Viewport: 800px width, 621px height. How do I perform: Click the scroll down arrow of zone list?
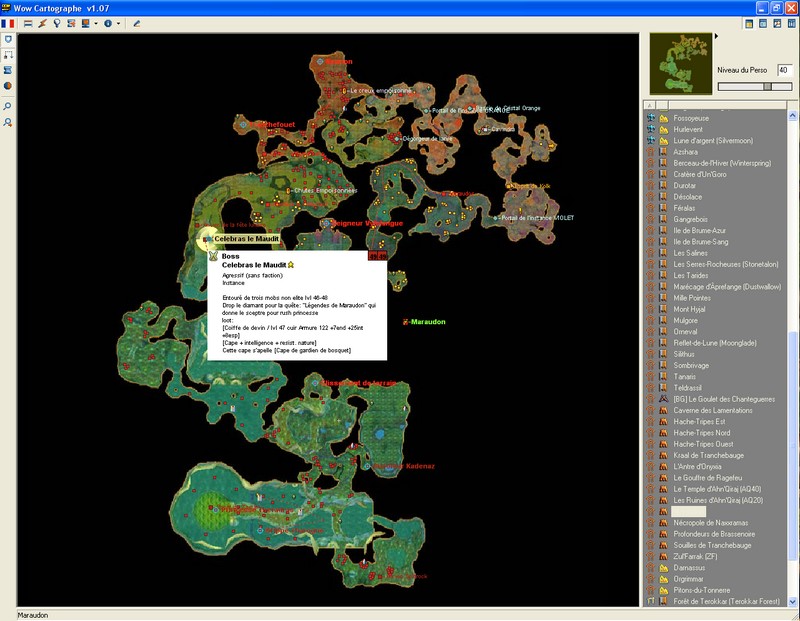[792, 602]
